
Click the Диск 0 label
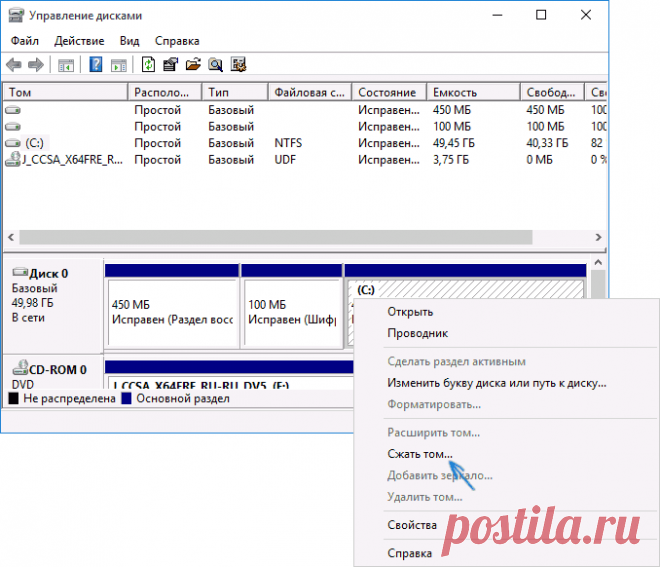click(x=48, y=274)
